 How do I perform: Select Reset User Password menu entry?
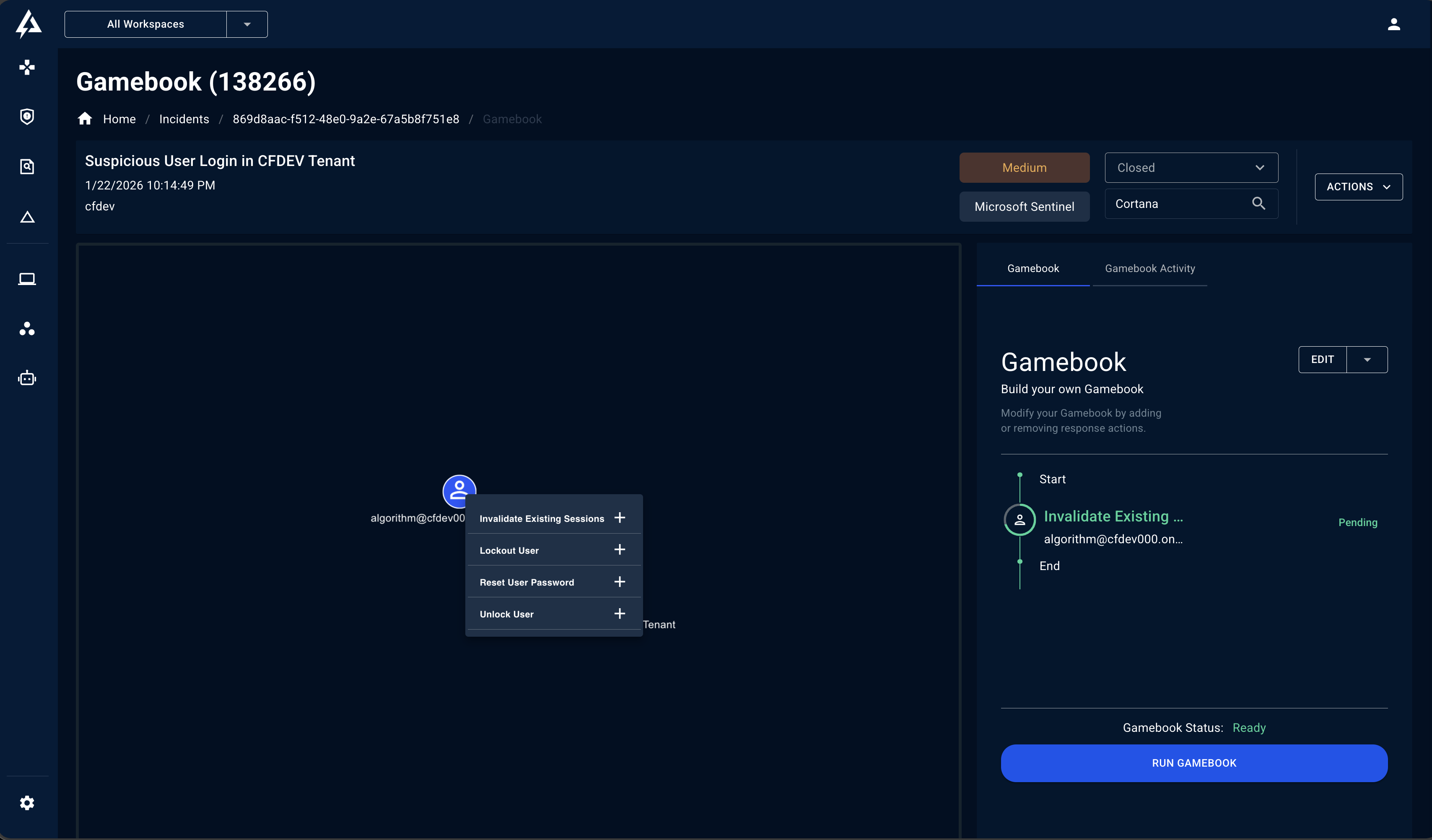[x=527, y=582]
